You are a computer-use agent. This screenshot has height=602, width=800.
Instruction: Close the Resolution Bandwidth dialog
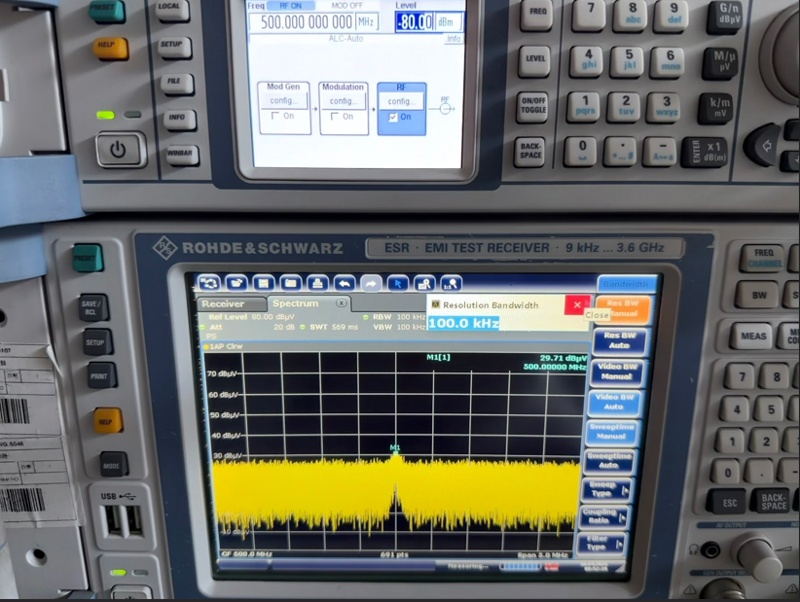pos(577,305)
